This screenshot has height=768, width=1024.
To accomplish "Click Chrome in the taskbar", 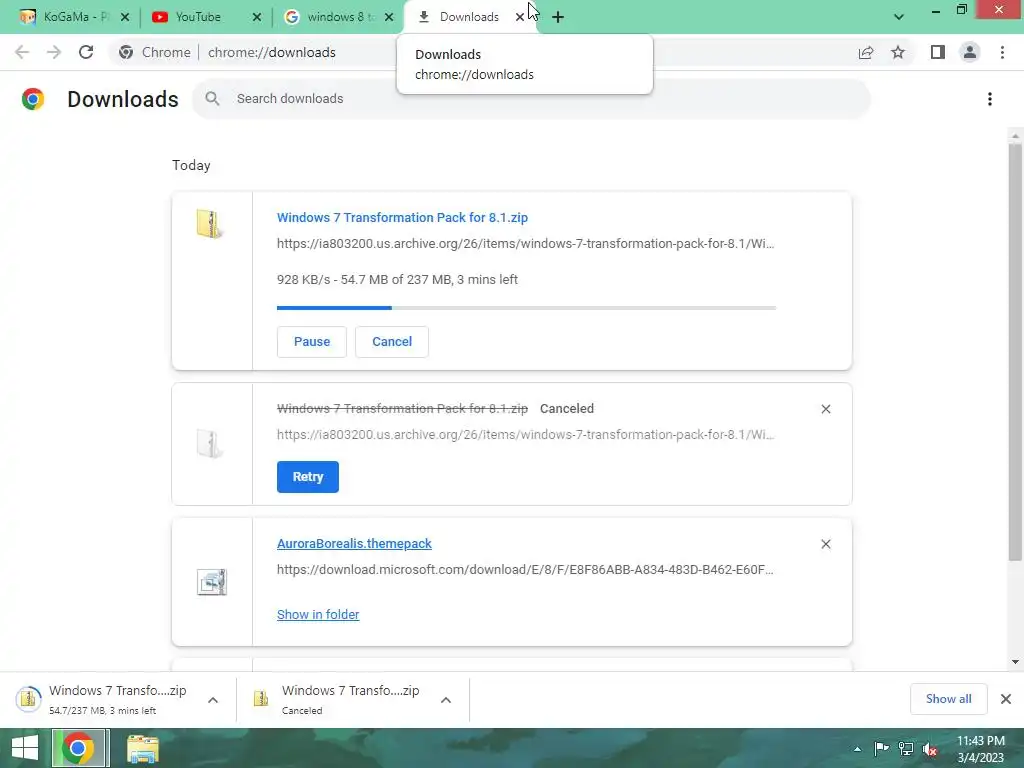I will (x=80, y=748).
